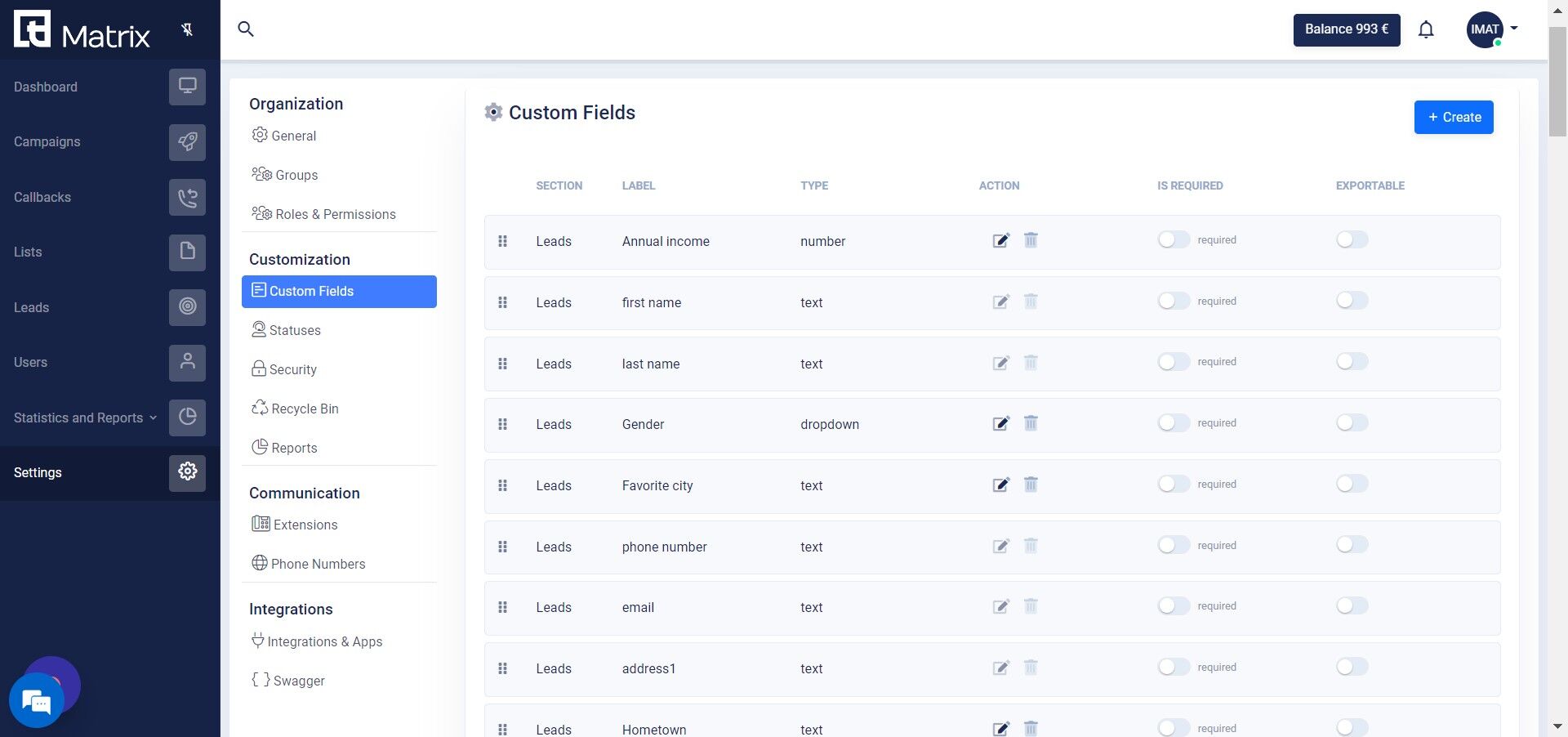Switch to the Statuses section

pos(295,330)
